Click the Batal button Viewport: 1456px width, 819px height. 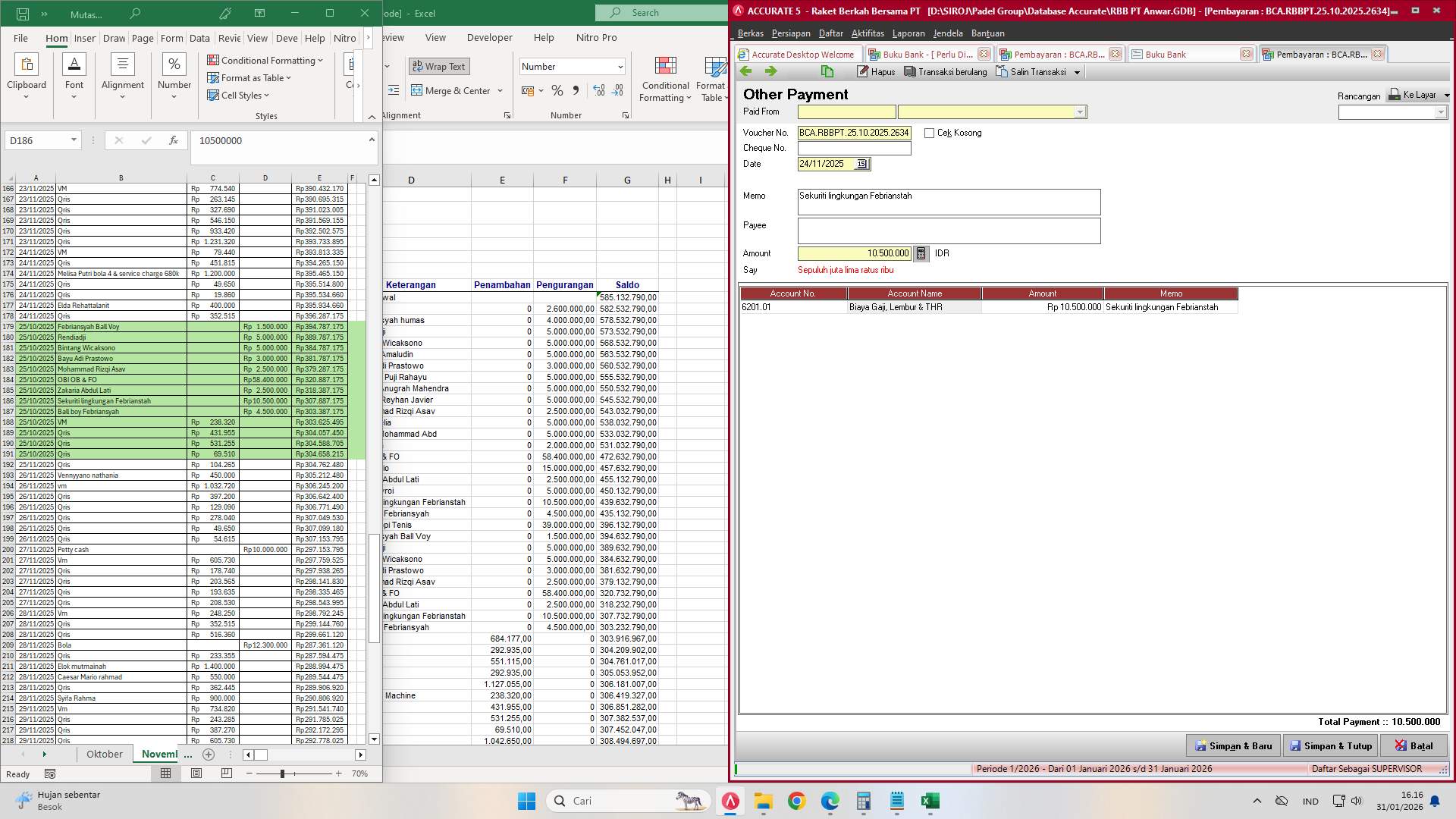[x=1414, y=745]
